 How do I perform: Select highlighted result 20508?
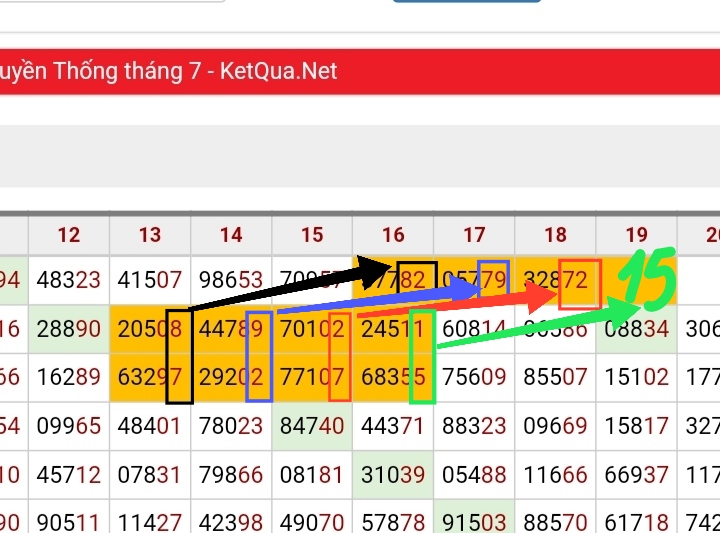click(x=150, y=329)
